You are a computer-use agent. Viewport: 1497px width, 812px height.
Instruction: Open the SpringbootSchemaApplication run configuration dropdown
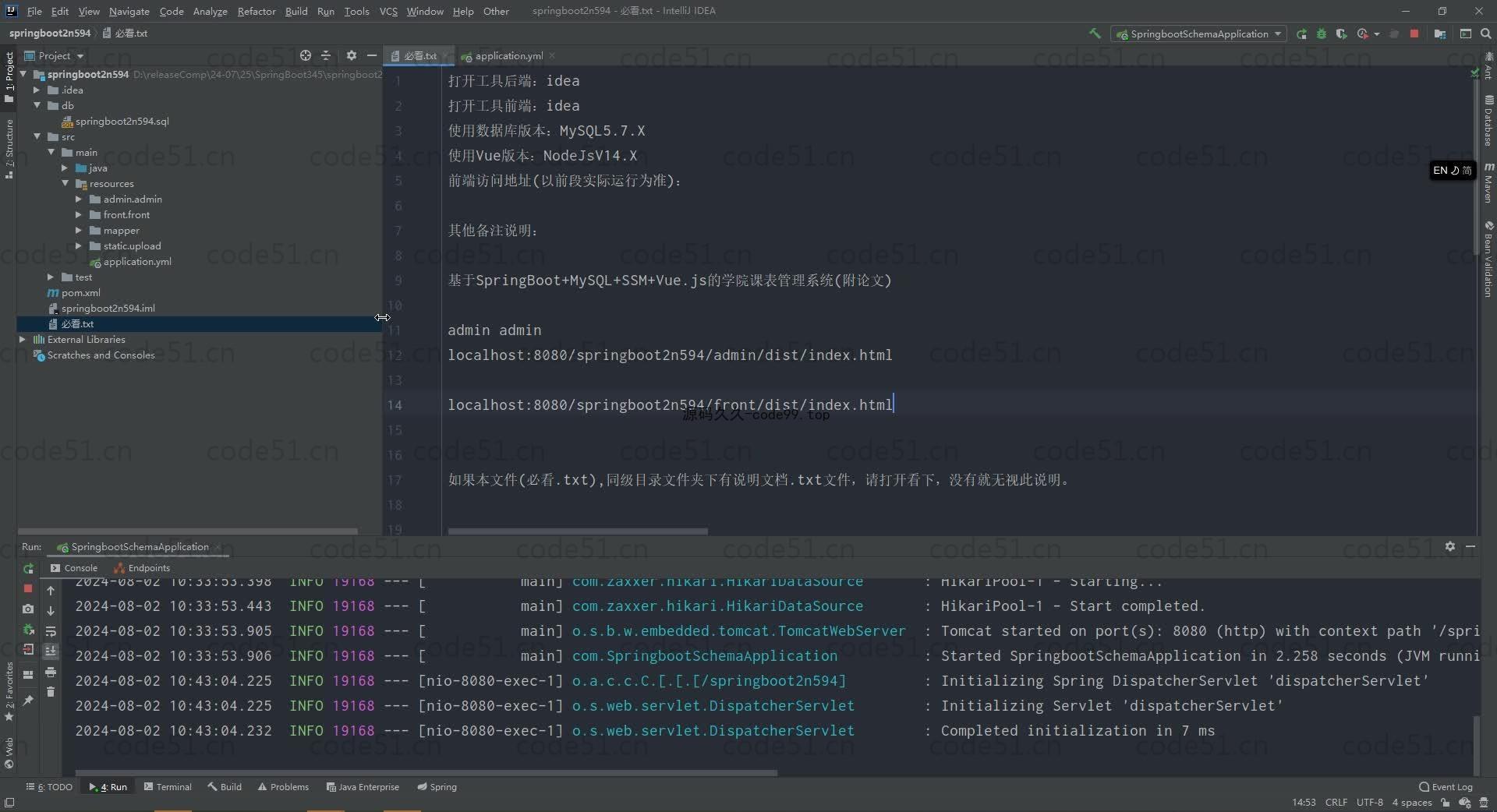1198,34
